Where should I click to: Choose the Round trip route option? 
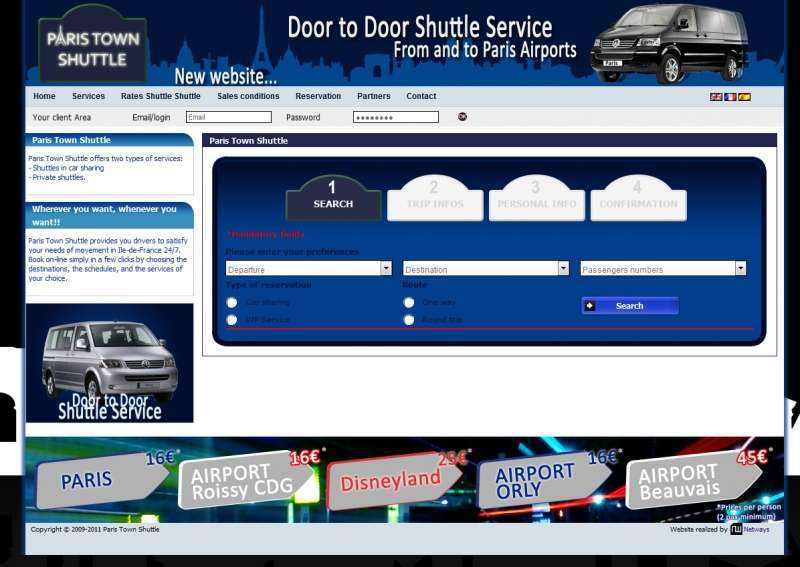(409, 320)
